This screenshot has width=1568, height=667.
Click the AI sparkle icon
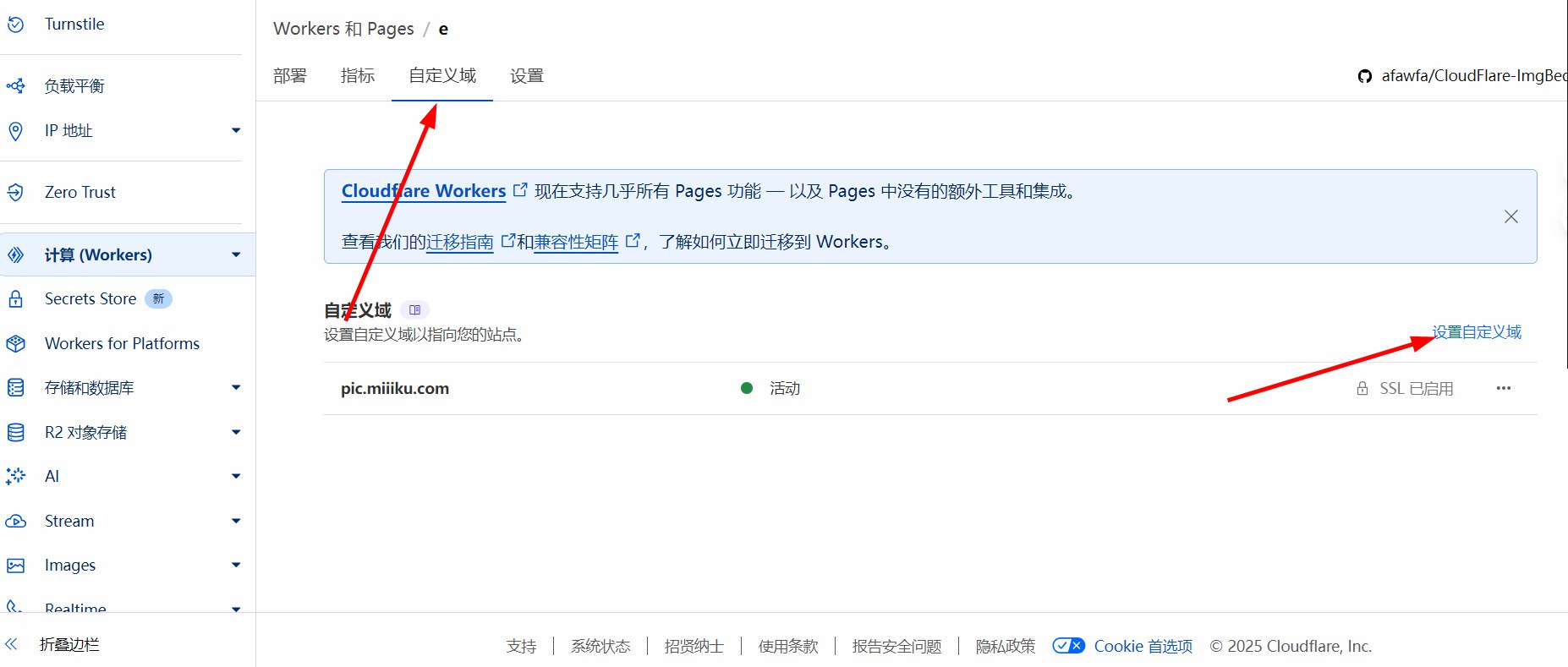(x=15, y=476)
